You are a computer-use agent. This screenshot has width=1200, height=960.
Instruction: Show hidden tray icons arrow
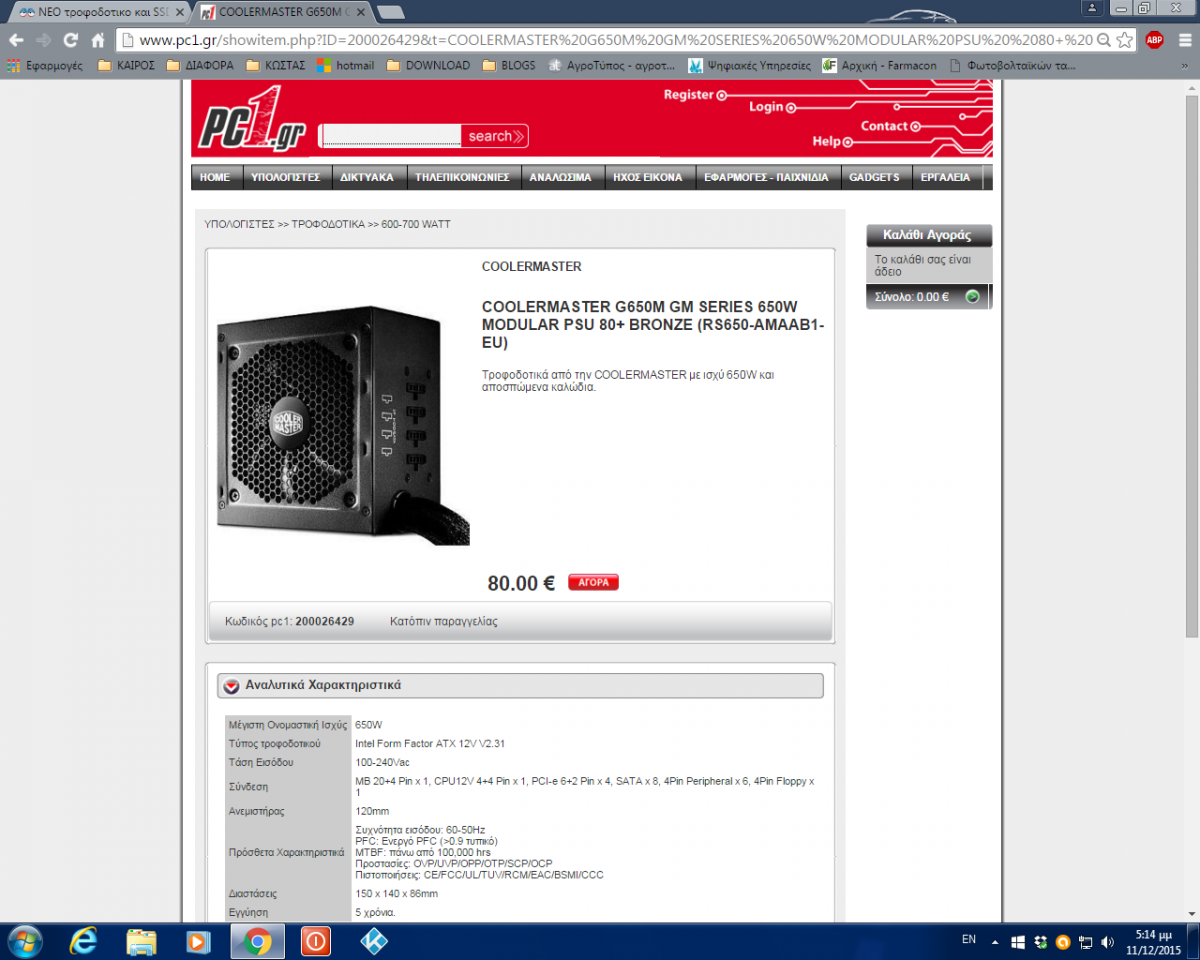995,942
